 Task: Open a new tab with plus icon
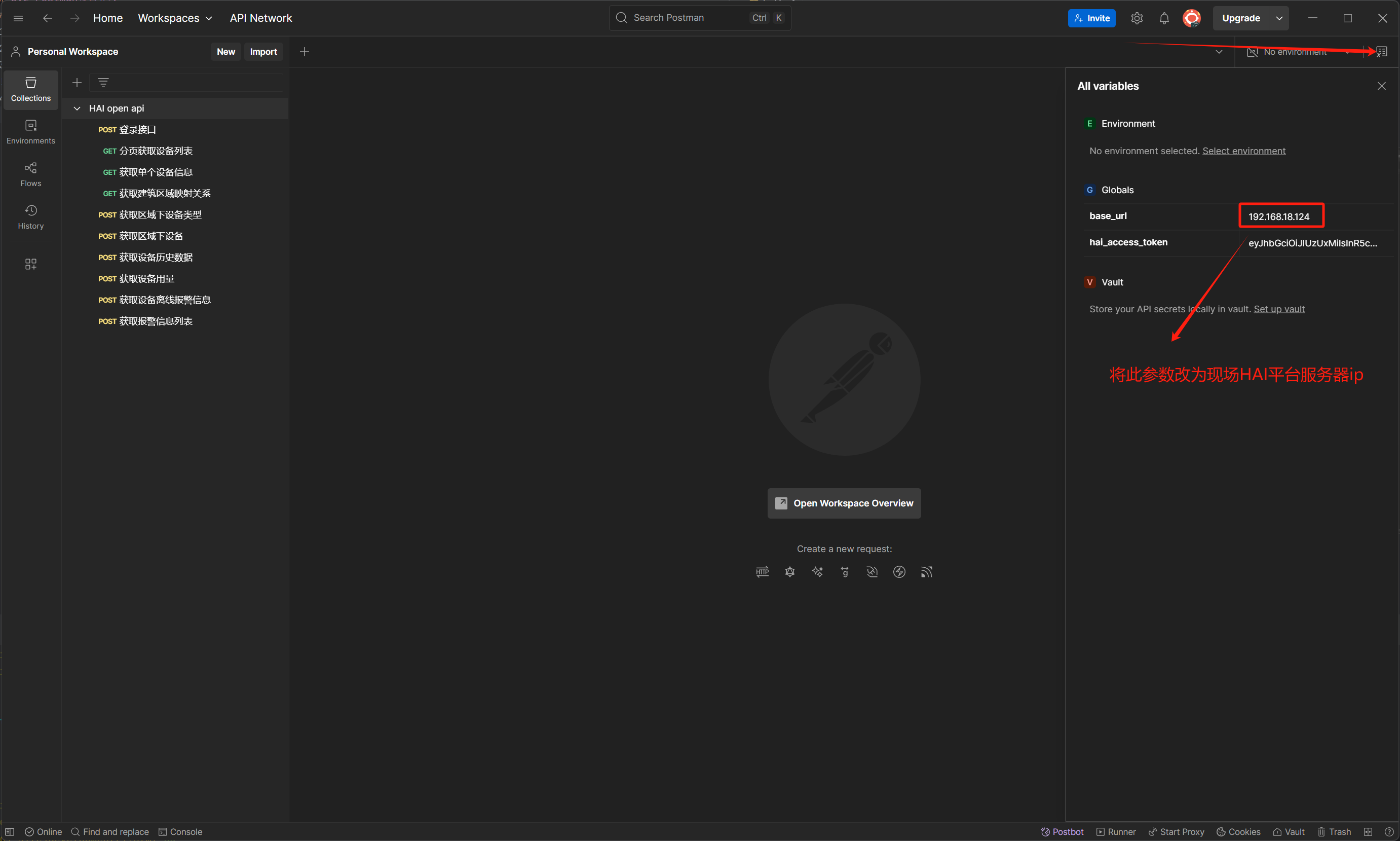click(x=305, y=52)
